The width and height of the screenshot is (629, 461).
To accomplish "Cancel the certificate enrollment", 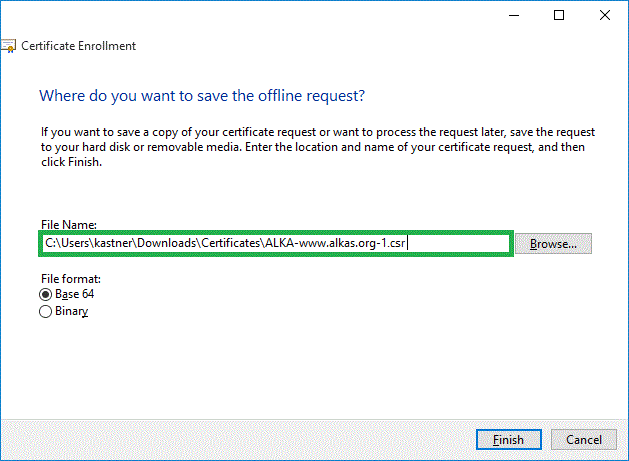I will [583, 439].
